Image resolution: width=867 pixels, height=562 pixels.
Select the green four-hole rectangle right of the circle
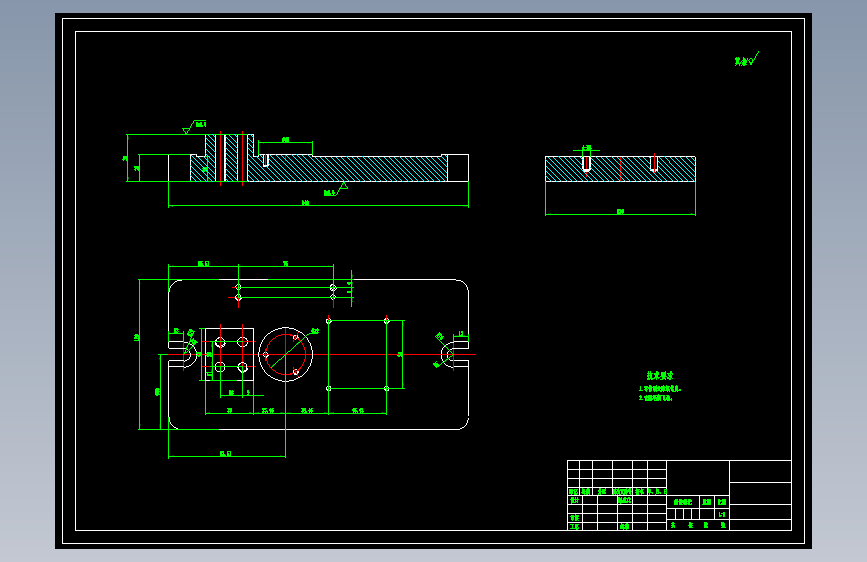pos(358,355)
